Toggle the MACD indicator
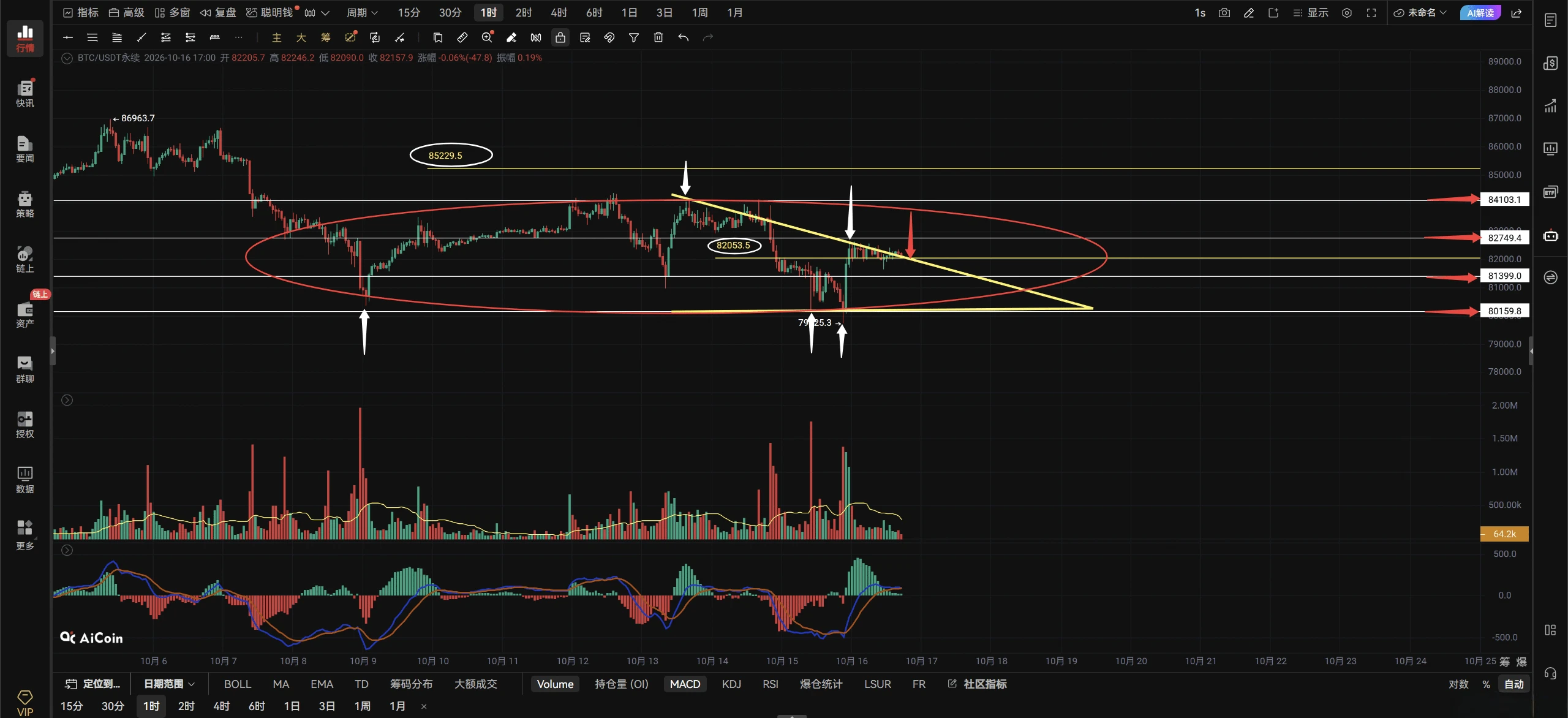This screenshot has width=1568, height=718. point(685,684)
